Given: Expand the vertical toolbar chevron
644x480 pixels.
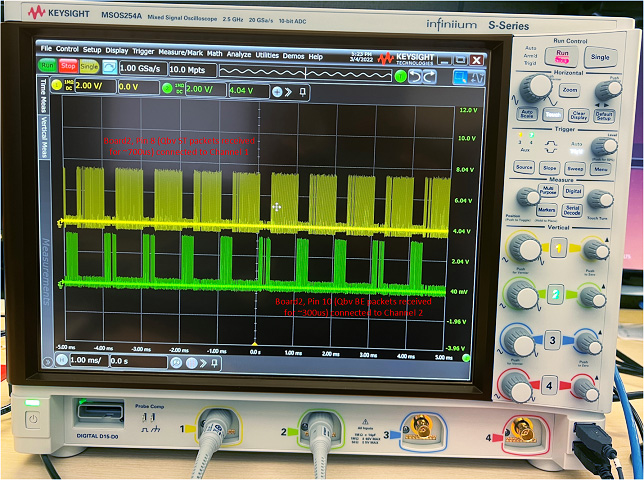Looking at the screenshot, I should [289, 92].
